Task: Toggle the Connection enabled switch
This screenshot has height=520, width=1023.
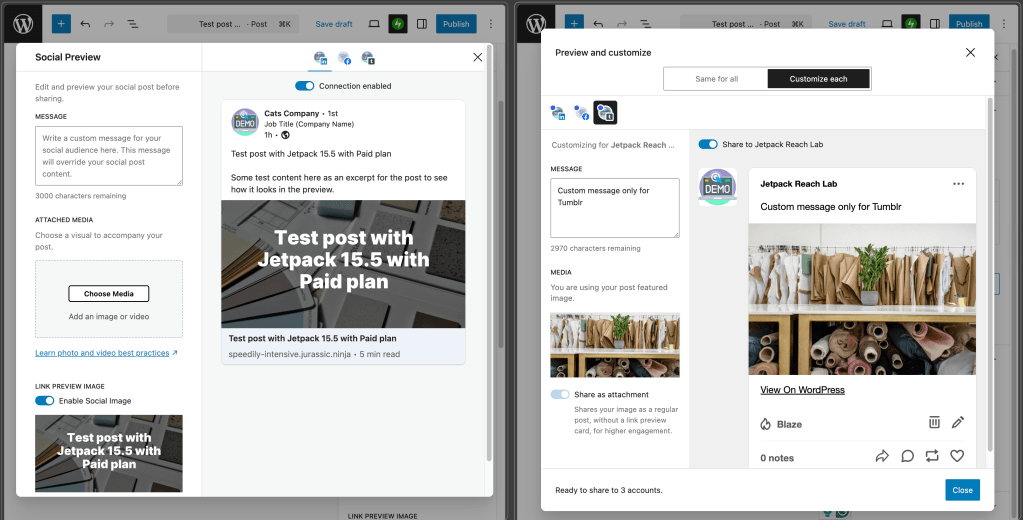Action: (x=304, y=86)
